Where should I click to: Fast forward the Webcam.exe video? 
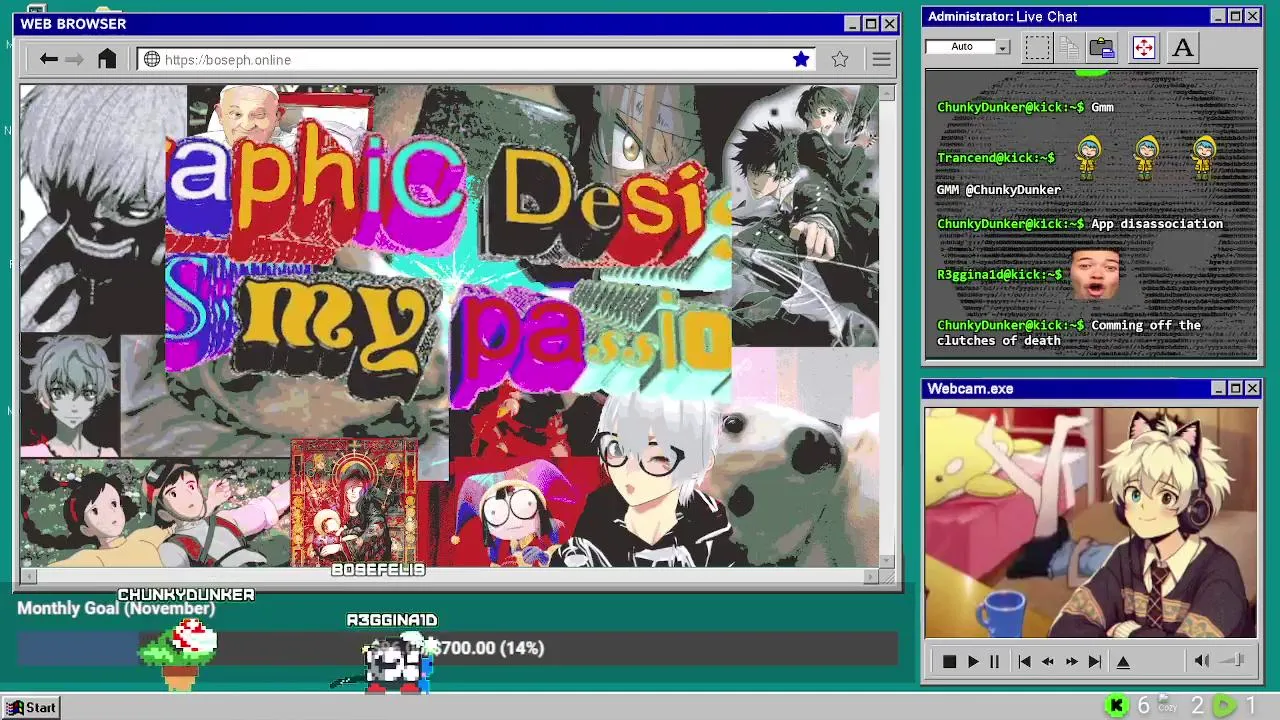pos(1071,661)
